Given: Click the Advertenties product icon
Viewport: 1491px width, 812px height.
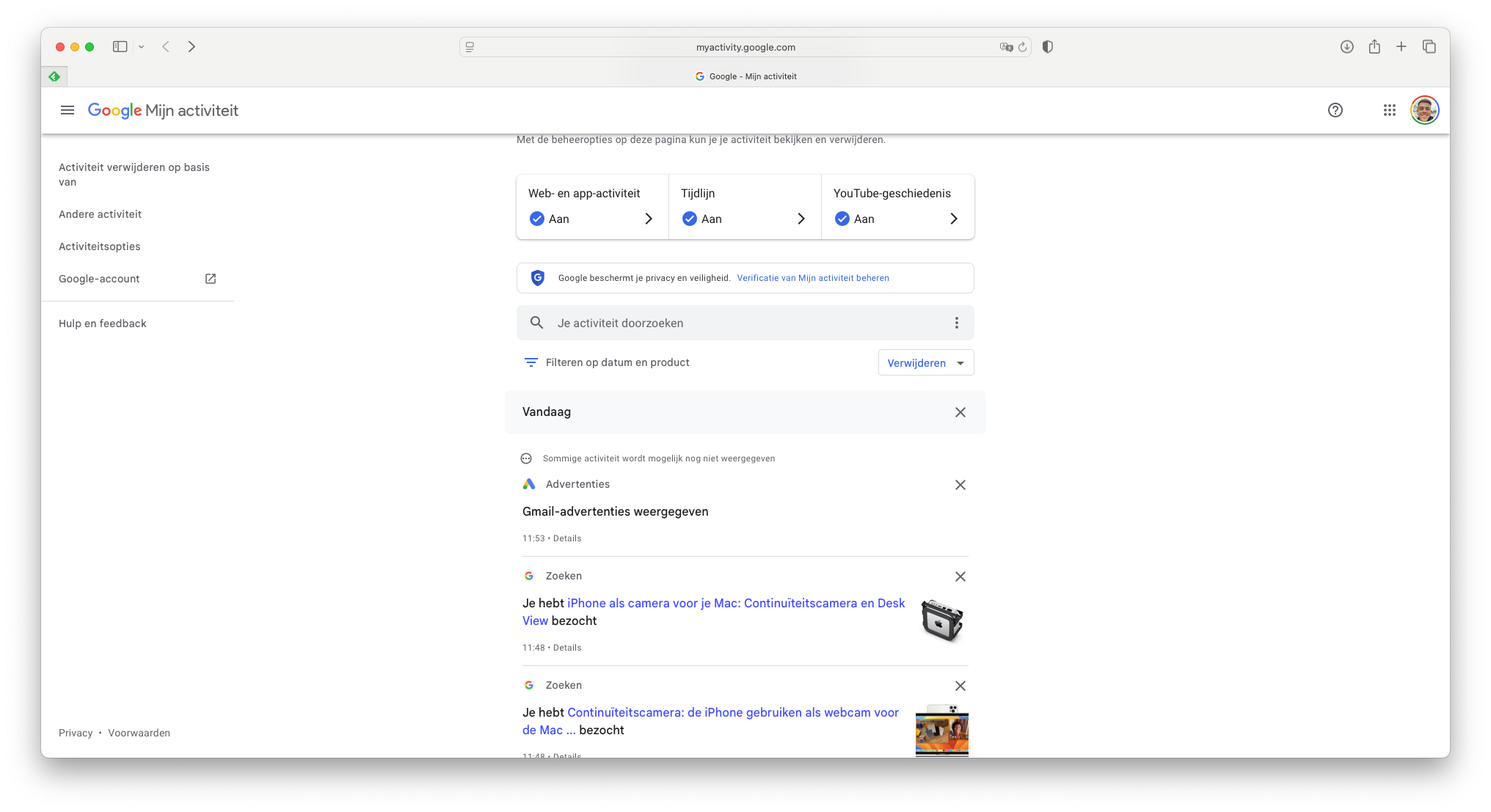Looking at the screenshot, I should click(x=529, y=484).
